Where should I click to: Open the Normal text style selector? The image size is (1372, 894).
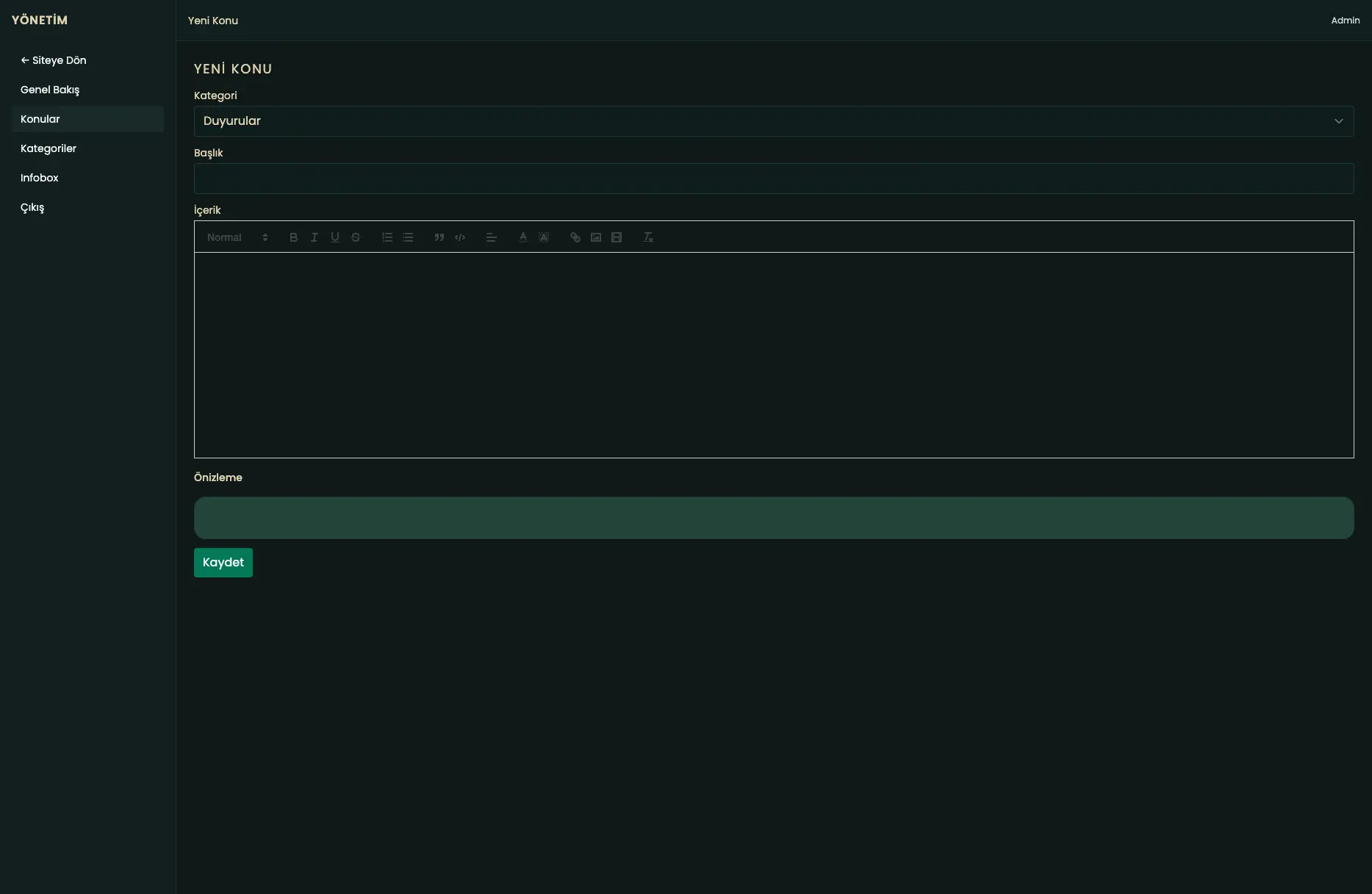pyautogui.click(x=234, y=237)
